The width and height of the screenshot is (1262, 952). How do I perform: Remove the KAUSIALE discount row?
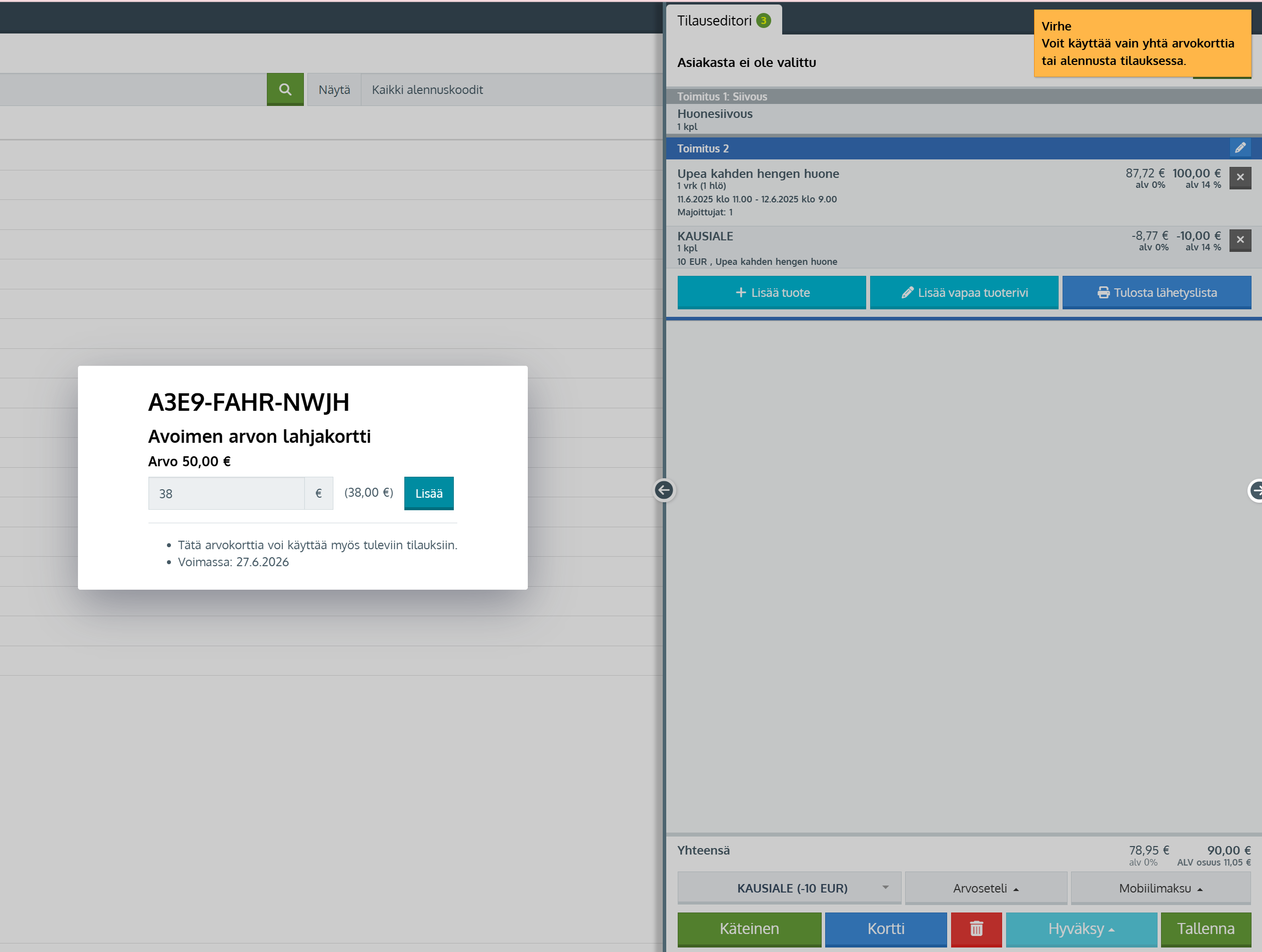click(1240, 240)
